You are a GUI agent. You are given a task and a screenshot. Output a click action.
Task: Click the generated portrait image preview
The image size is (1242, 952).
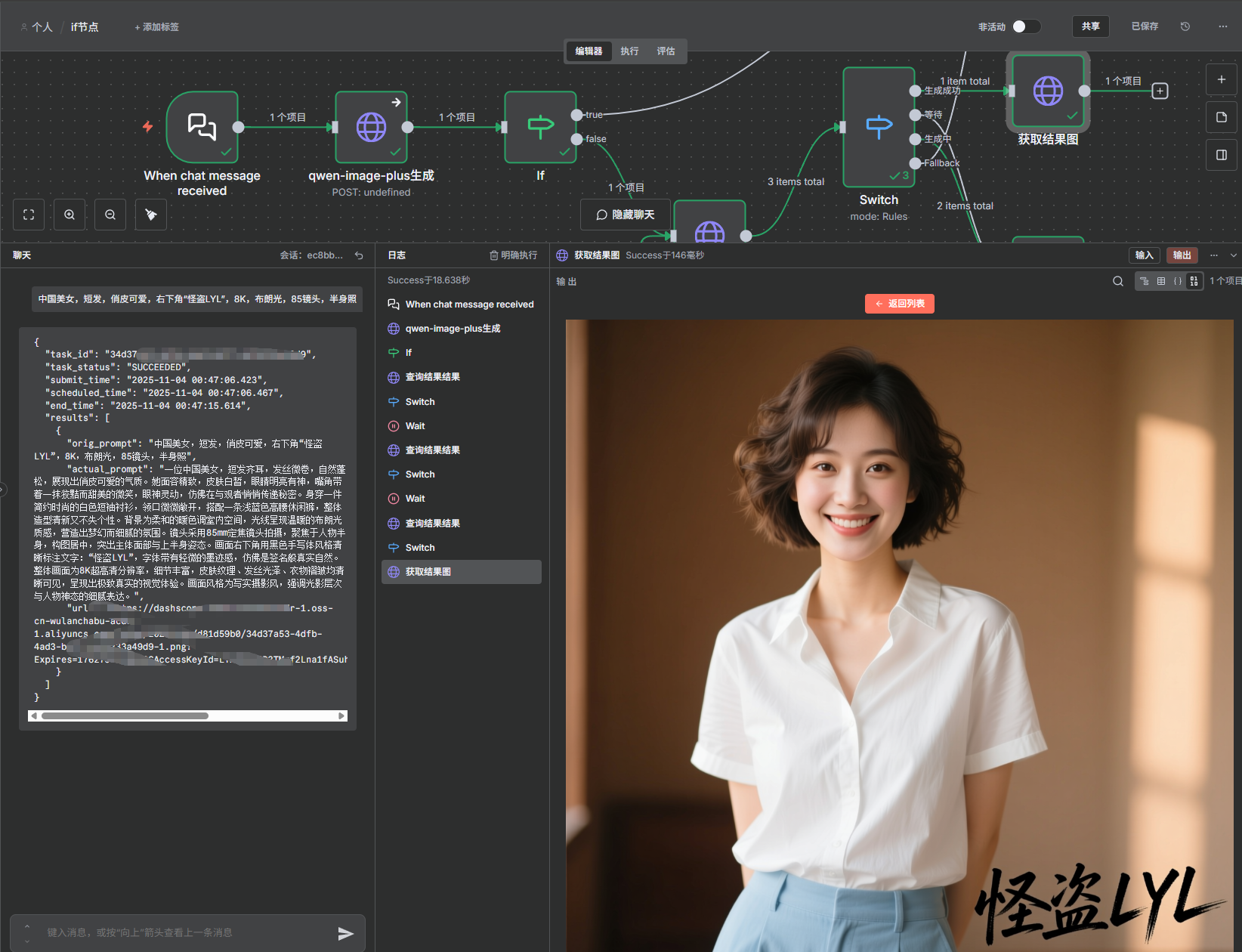coord(899,635)
